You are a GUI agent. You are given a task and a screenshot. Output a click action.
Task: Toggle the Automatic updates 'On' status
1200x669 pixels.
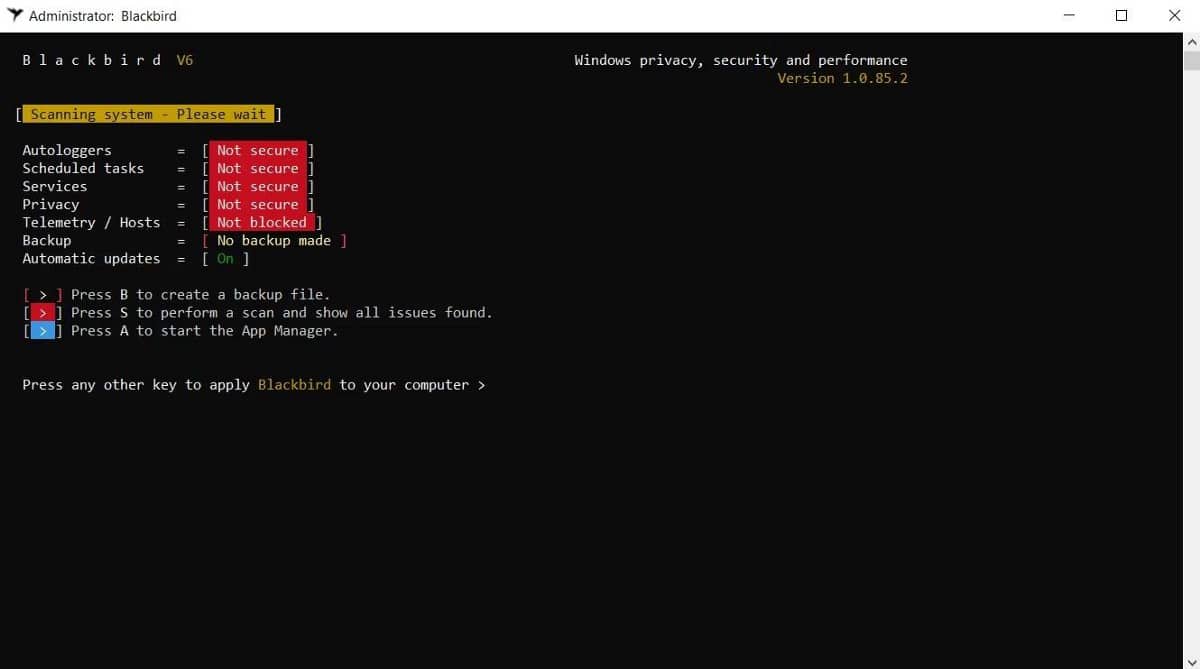[x=225, y=258]
